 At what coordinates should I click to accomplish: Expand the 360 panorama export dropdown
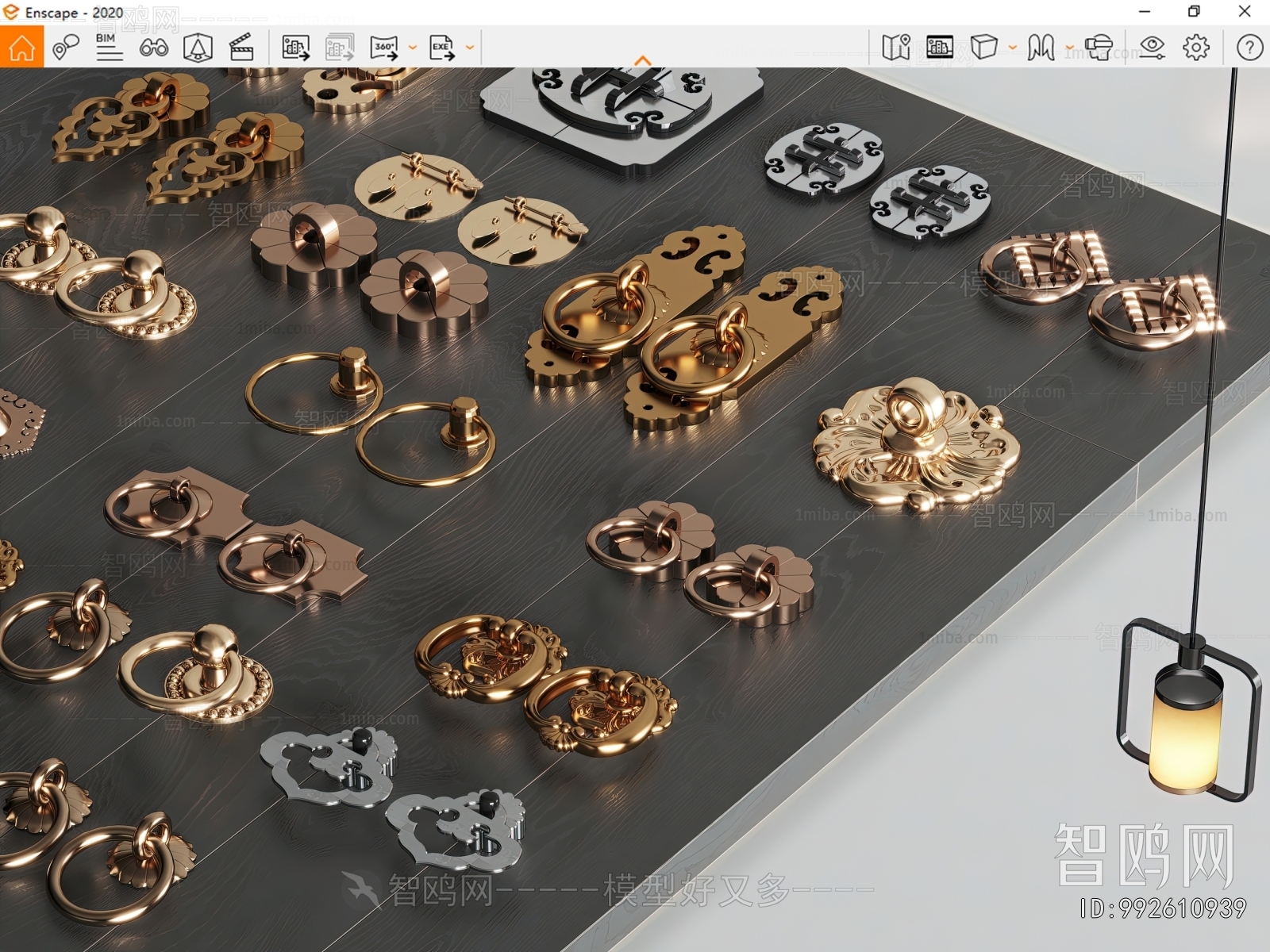[x=413, y=48]
